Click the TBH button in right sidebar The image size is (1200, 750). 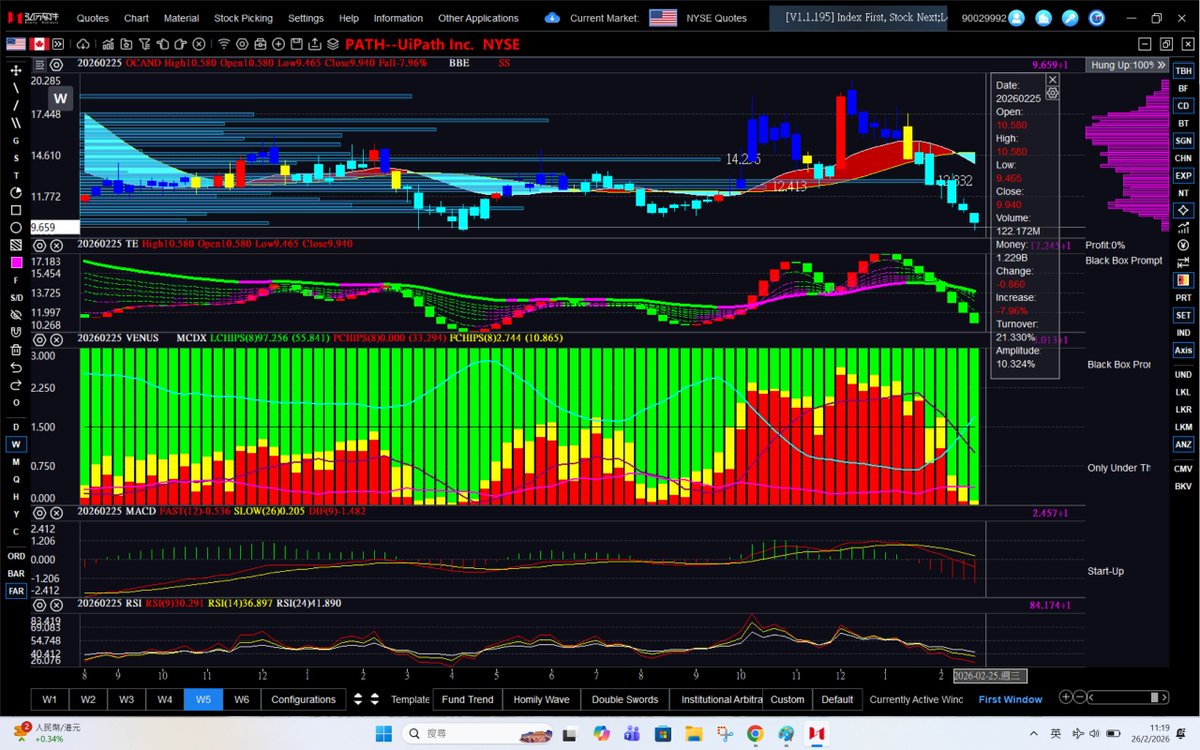pyautogui.click(x=1183, y=71)
